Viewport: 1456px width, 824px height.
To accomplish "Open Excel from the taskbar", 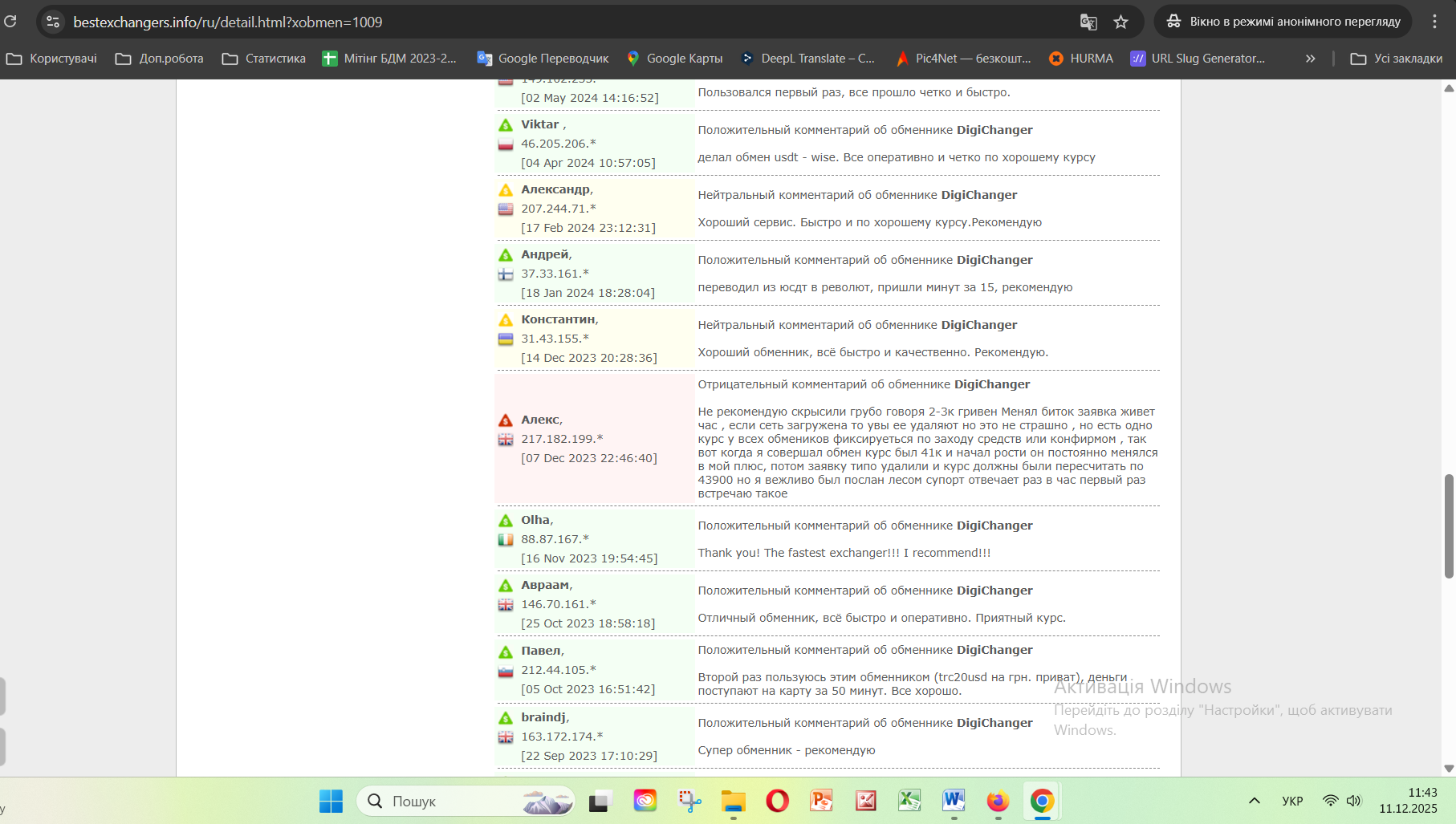I will pyautogui.click(x=909, y=801).
